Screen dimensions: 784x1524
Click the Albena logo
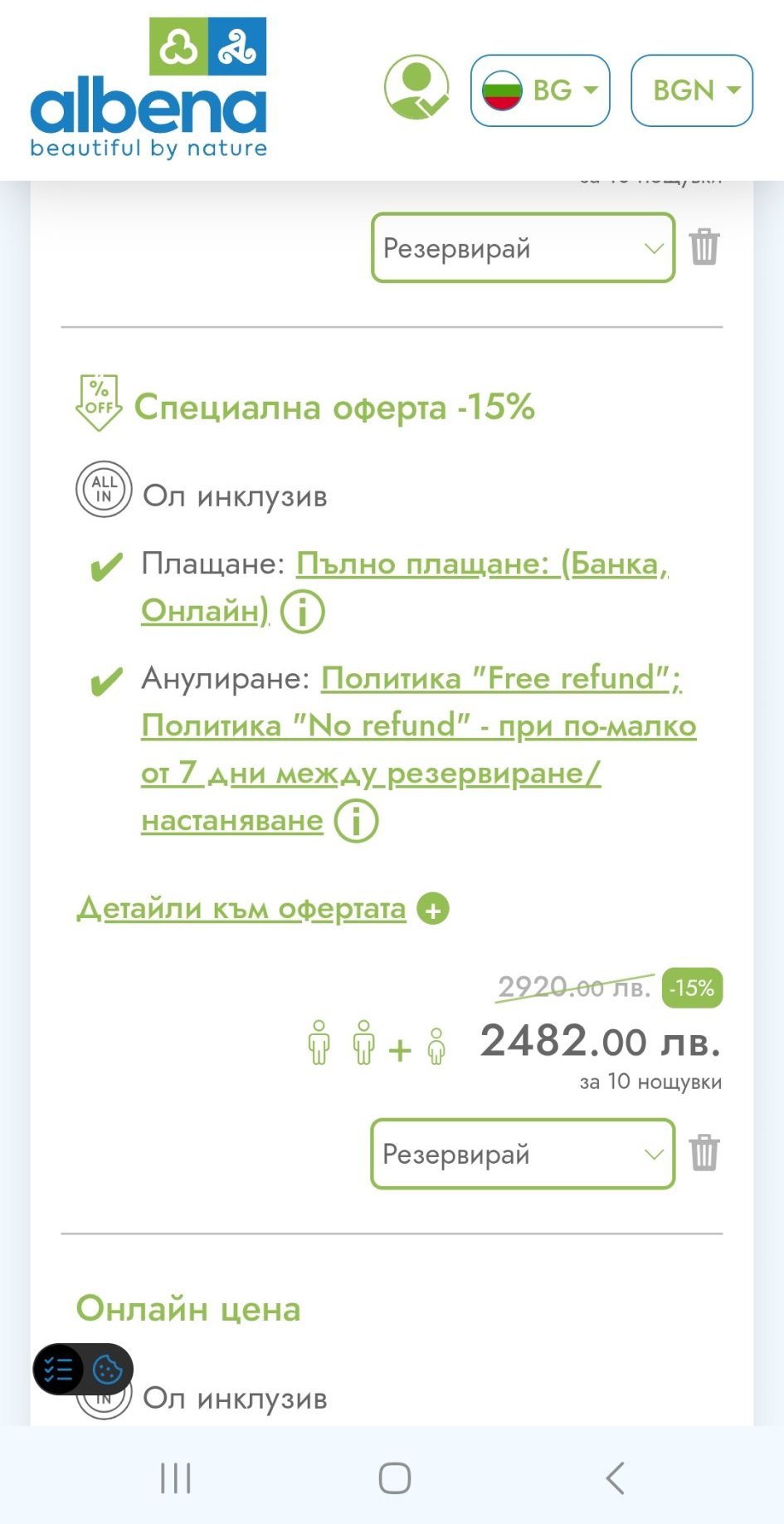point(149,89)
